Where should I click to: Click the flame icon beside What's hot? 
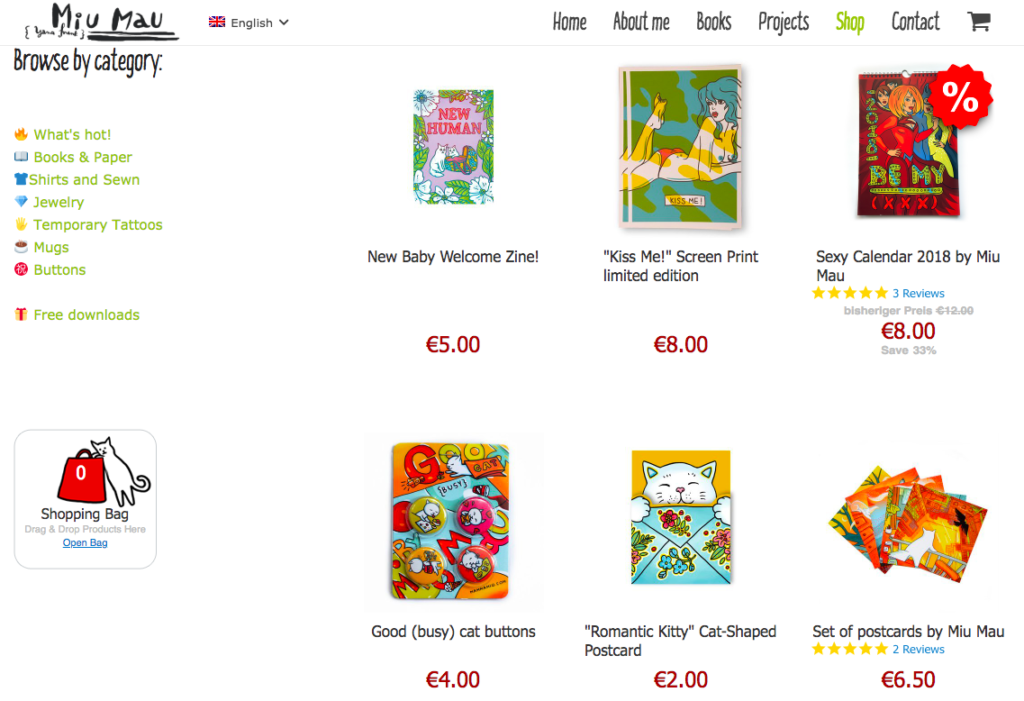21,134
